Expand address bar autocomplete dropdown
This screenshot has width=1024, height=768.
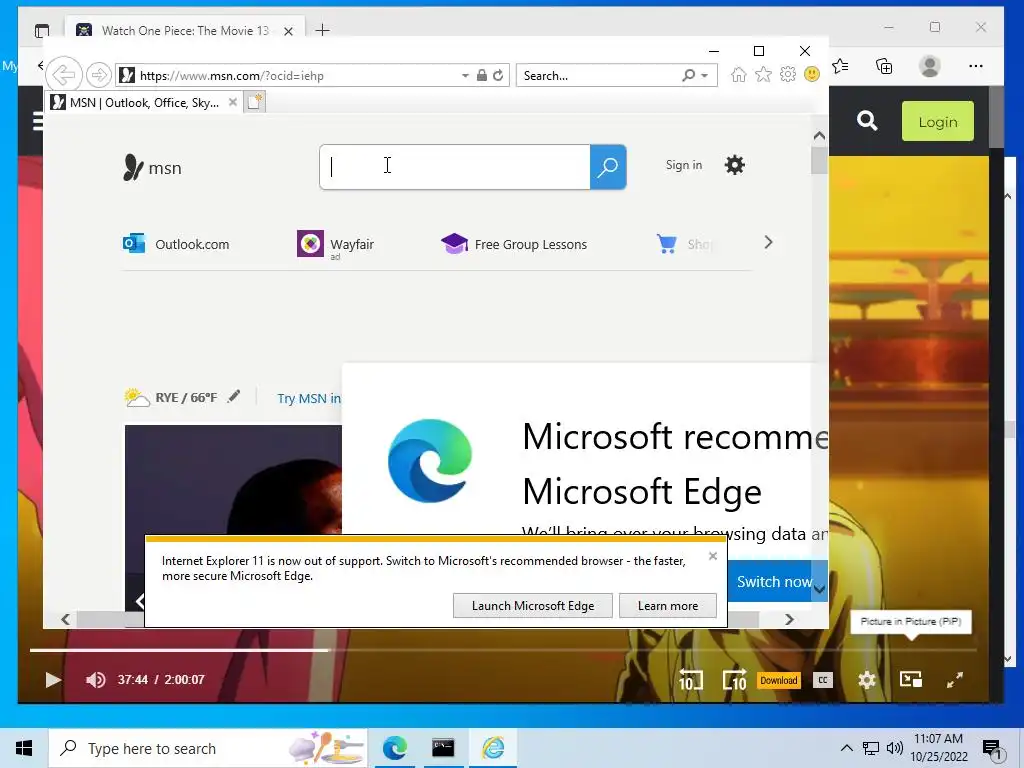tap(465, 76)
